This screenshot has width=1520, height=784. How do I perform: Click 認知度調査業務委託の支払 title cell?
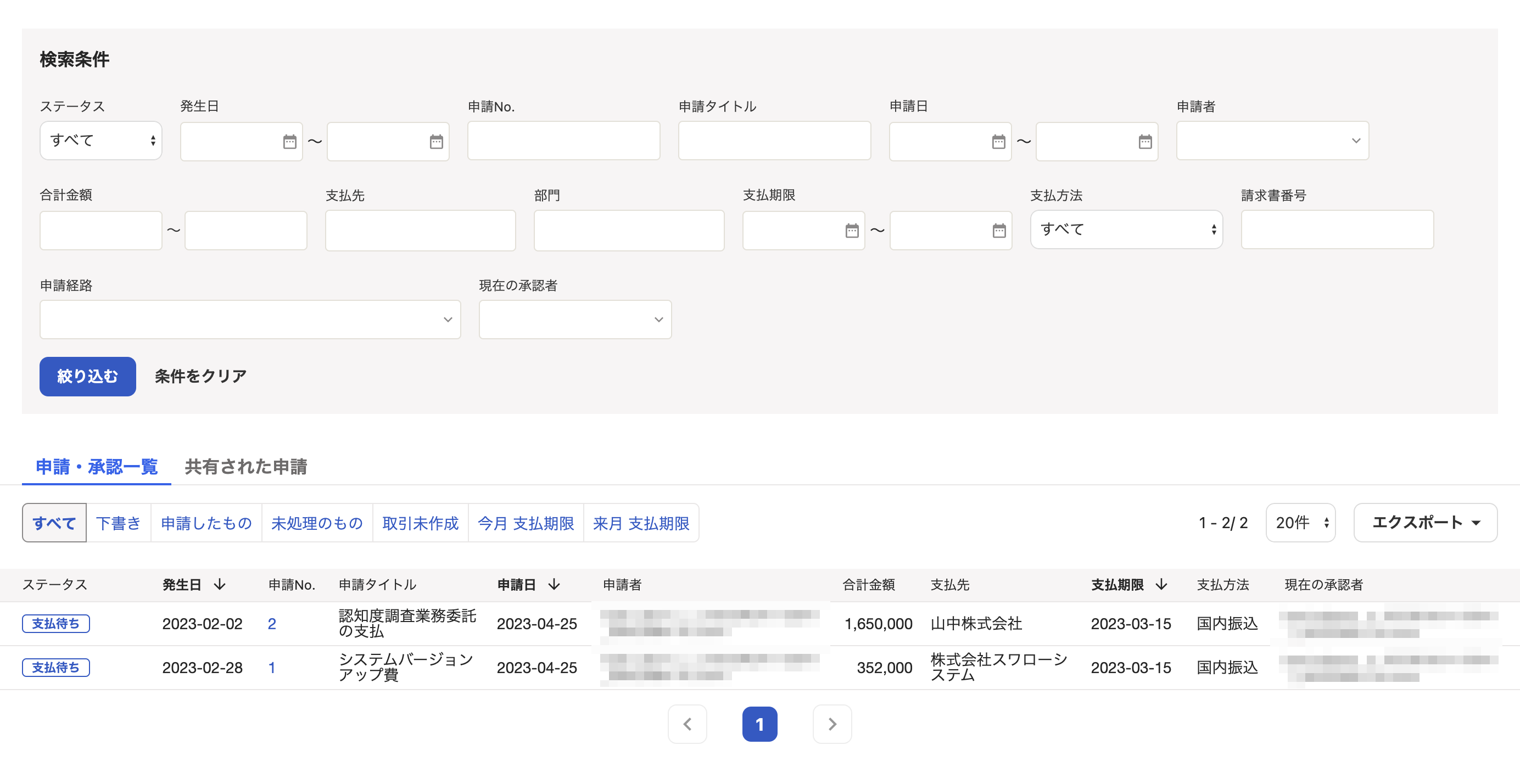tap(407, 624)
